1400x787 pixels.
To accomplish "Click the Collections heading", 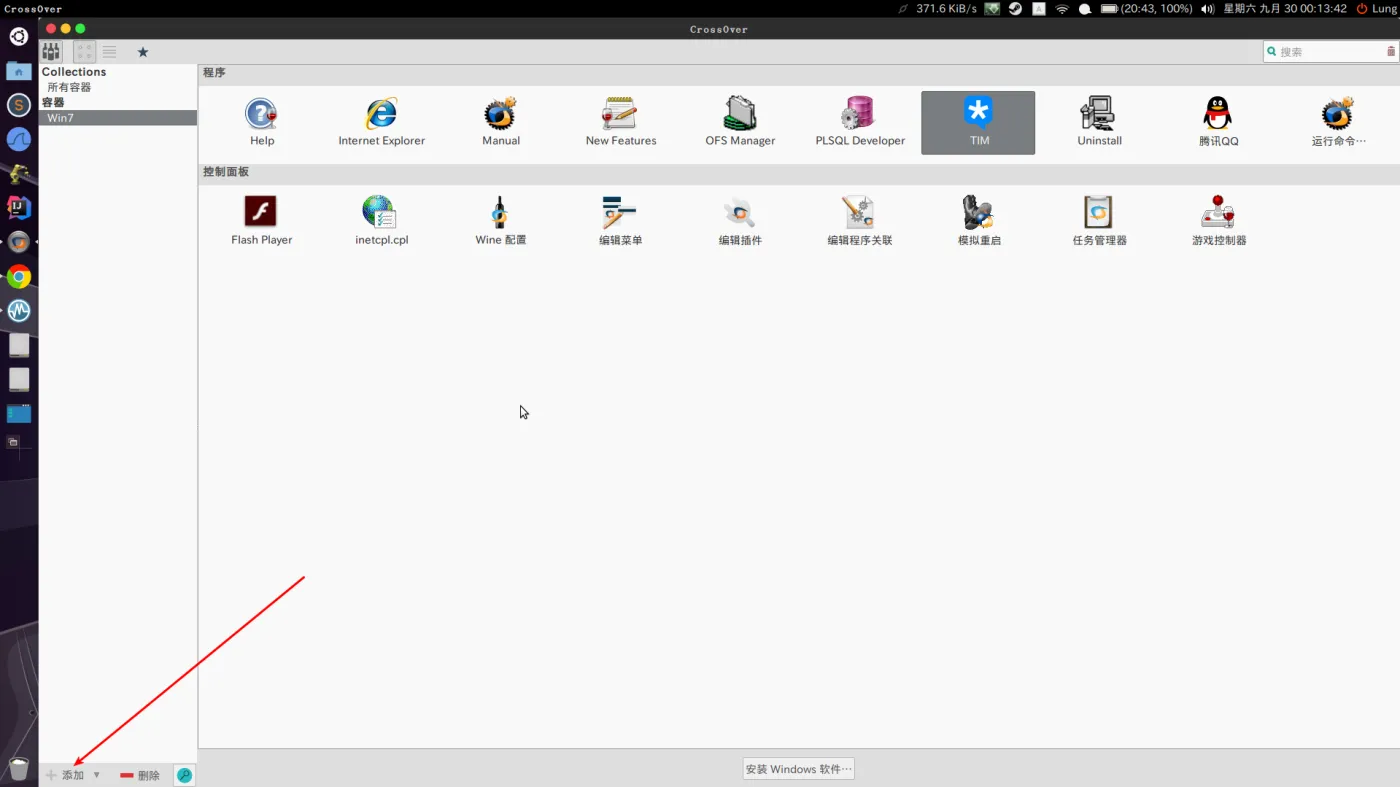I will coord(74,72).
